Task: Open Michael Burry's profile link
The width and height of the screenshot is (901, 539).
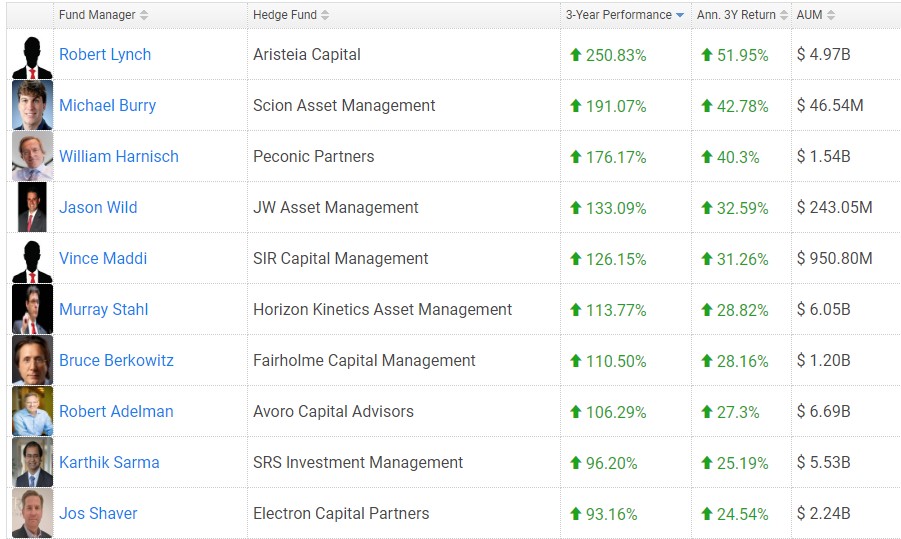Action: tap(107, 106)
